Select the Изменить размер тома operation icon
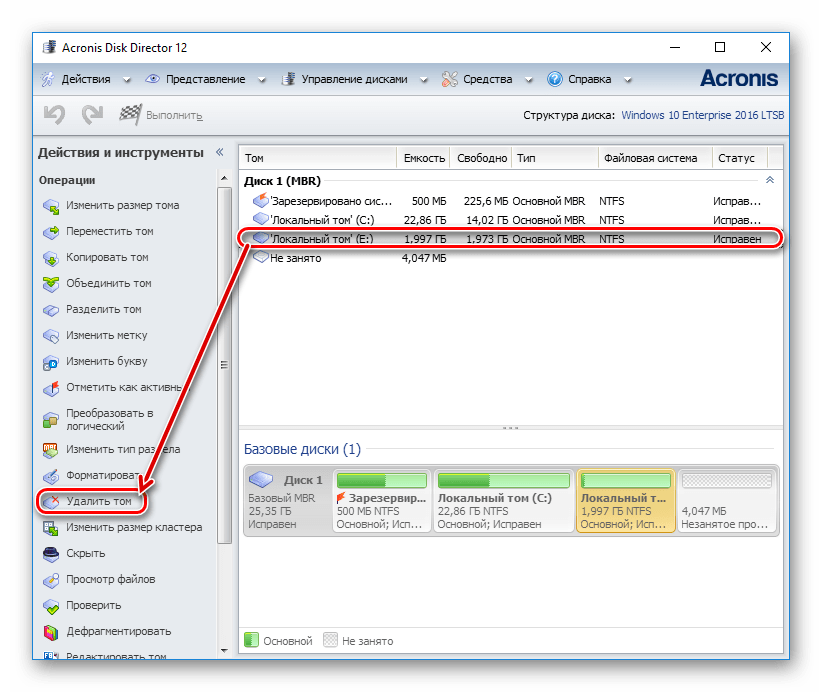822x692 pixels. pos(51,206)
